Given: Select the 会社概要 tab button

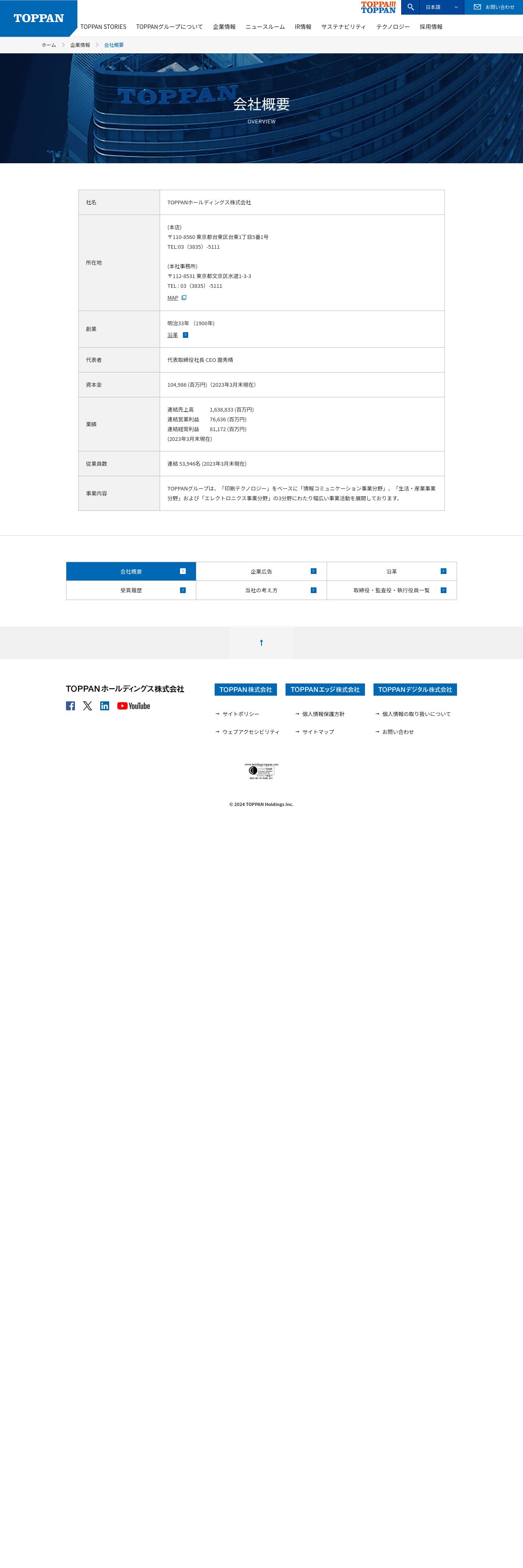Looking at the screenshot, I should 131,571.
